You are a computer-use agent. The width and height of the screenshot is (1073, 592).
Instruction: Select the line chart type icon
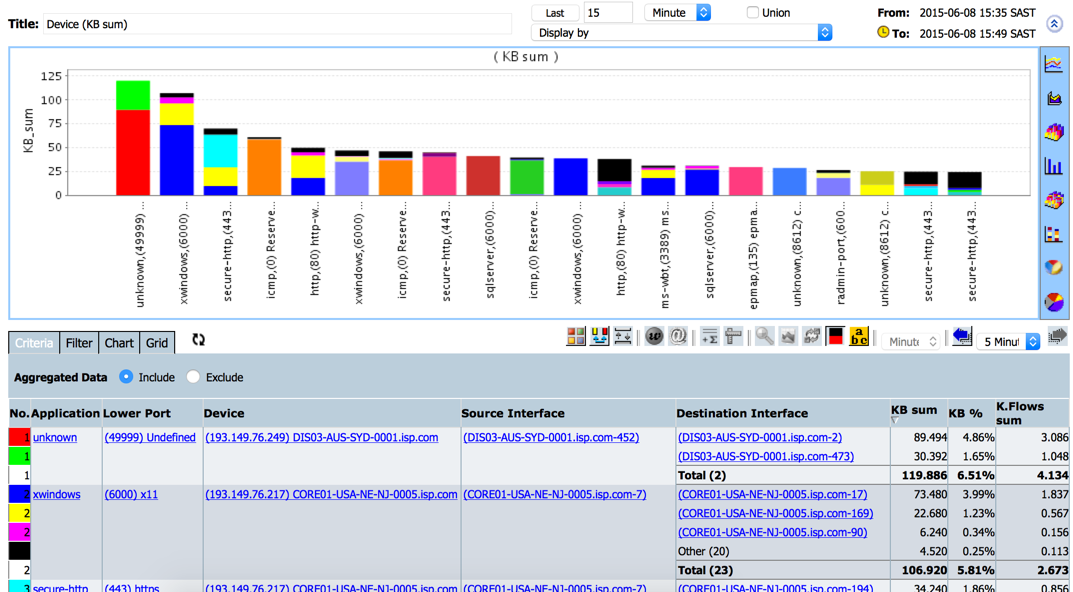coord(1053,64)
